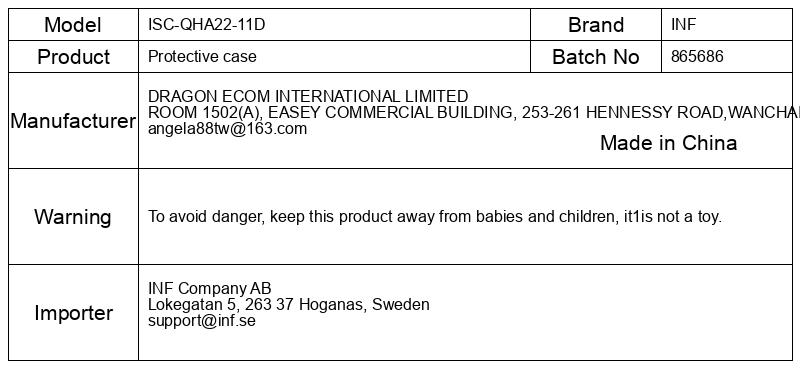Click the empty area under importer email
Screen dimensions: 800x380
(465, 345)
